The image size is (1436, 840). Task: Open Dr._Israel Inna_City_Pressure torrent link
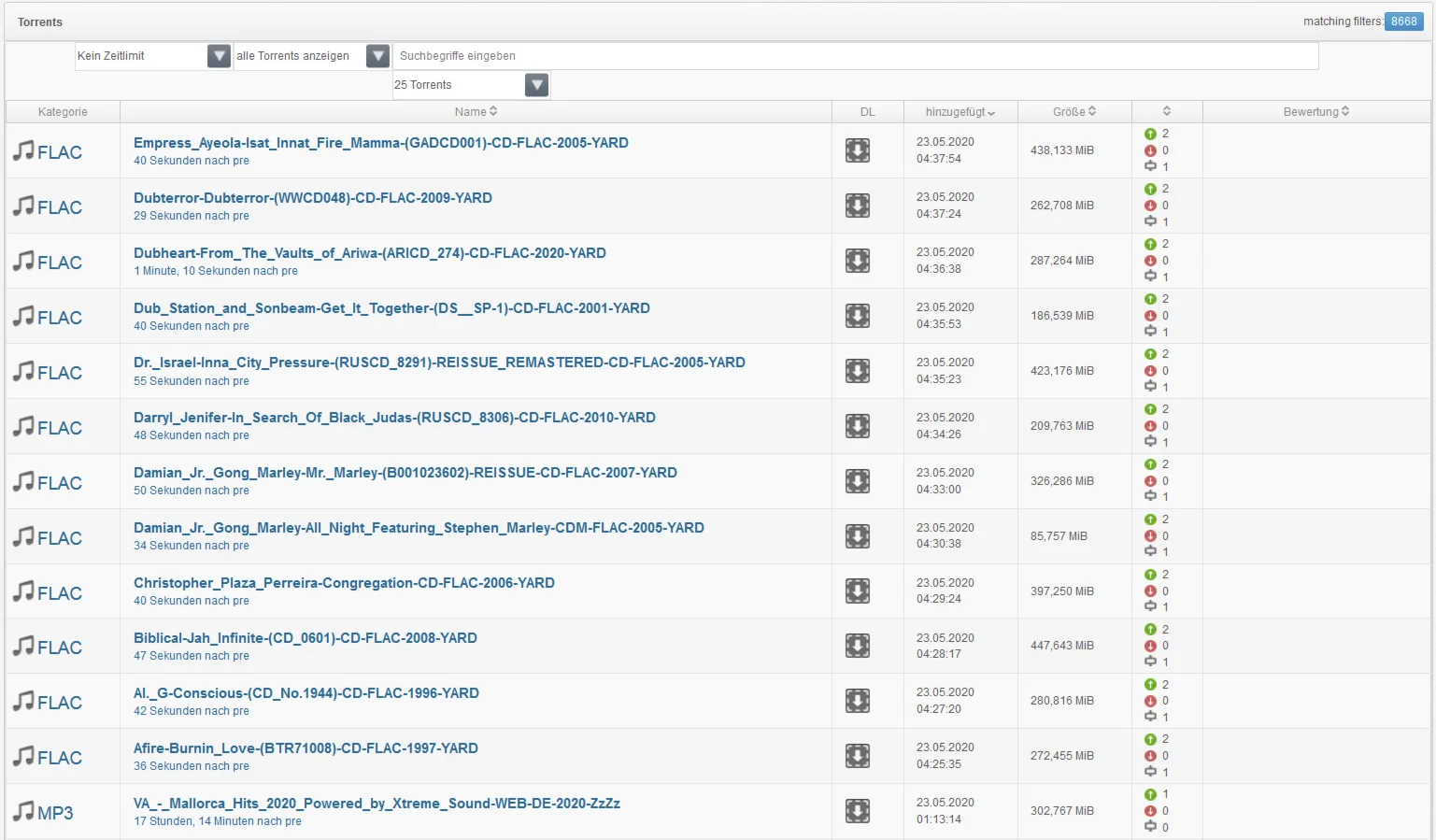pyautogui.click(x=439, y=363)
